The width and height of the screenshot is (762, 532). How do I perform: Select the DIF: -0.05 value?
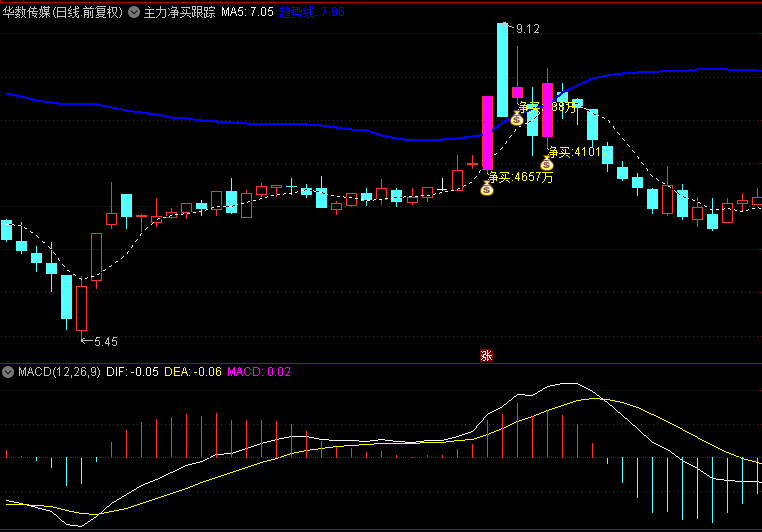pyautogui.click(x=132, y=372)
